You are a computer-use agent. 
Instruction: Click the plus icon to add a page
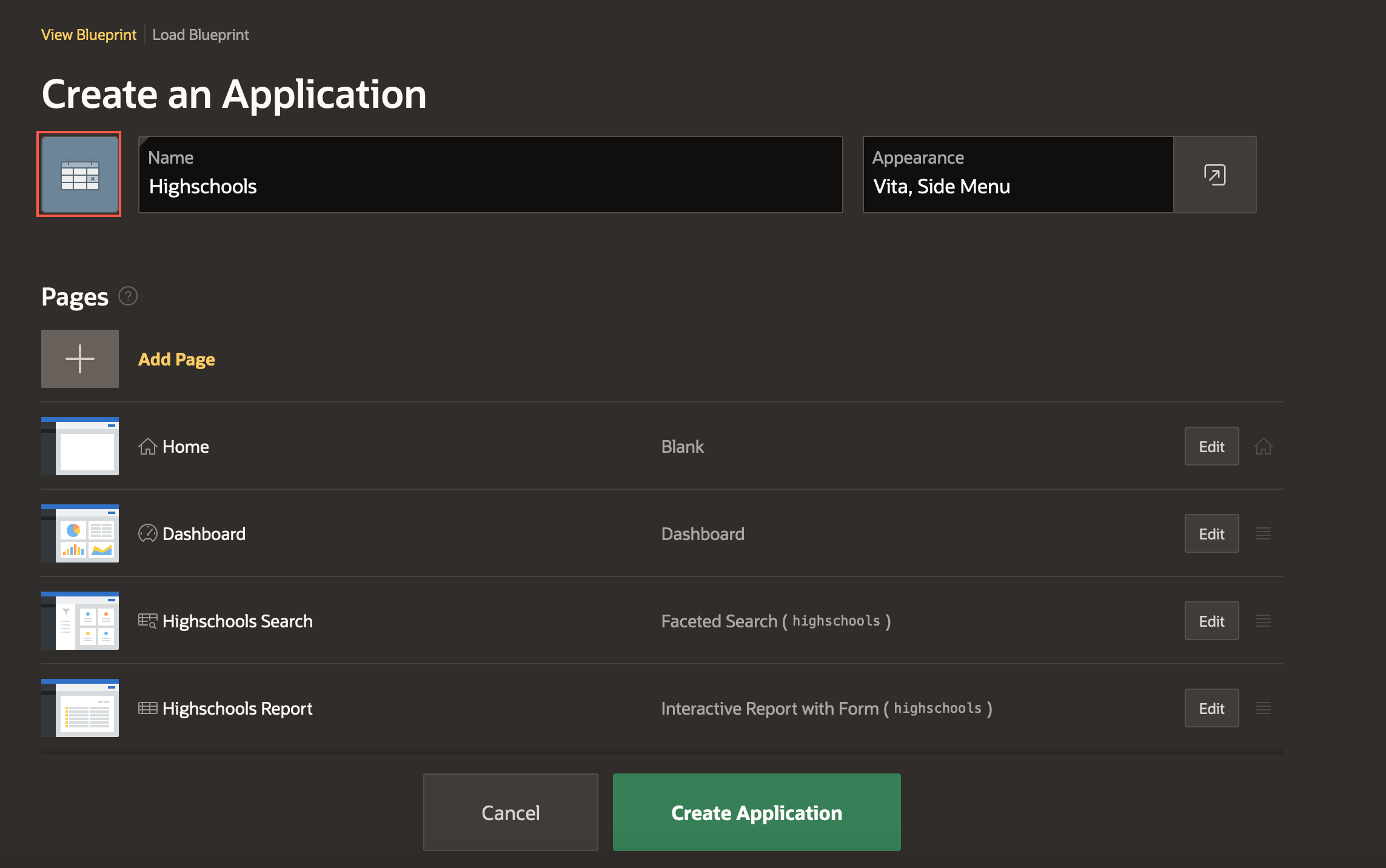coord(80,359)
